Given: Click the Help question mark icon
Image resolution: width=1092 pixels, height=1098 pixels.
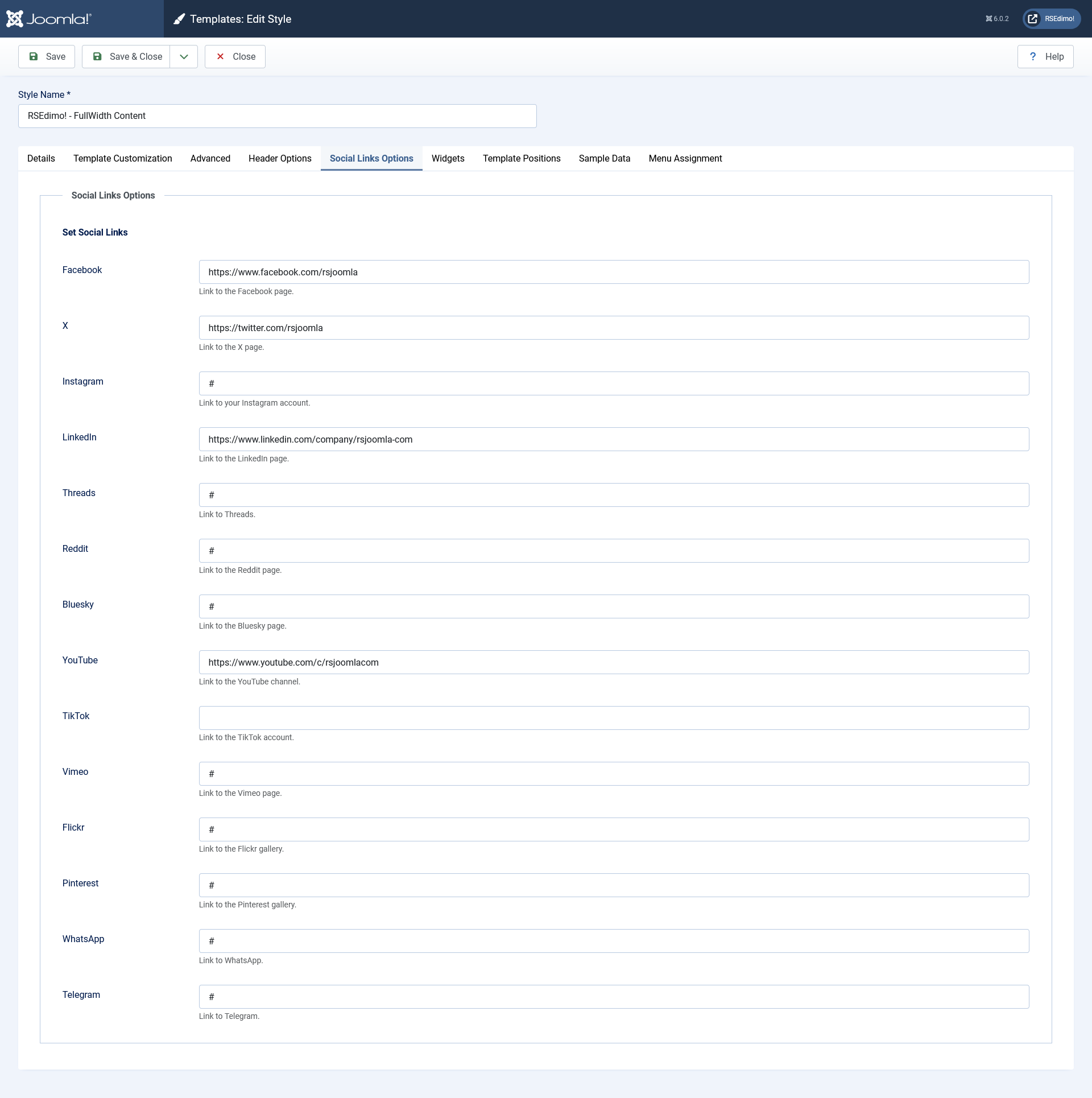Looking at the screenshot, I should pyautogui.click(x=1032, y=56).
